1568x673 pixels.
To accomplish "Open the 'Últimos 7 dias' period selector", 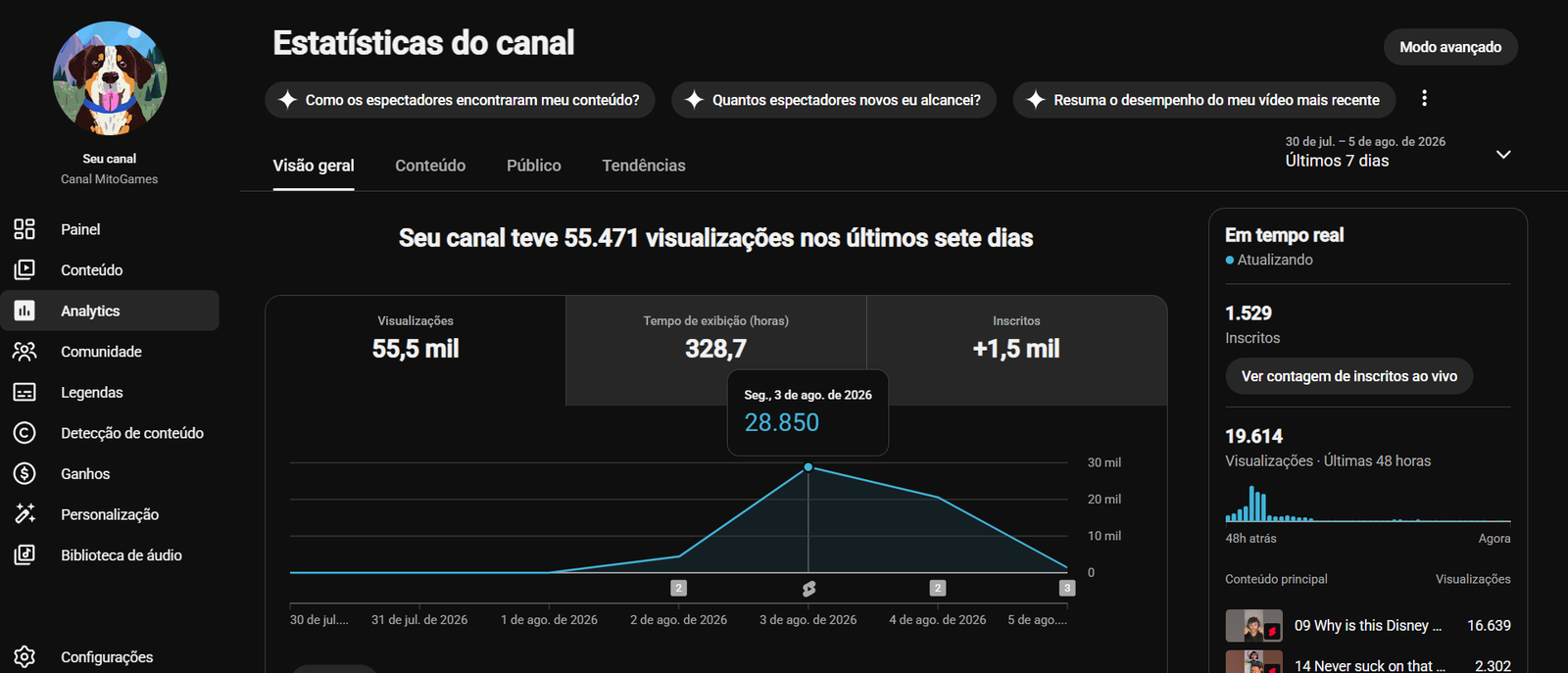I will pos(1399,152).
